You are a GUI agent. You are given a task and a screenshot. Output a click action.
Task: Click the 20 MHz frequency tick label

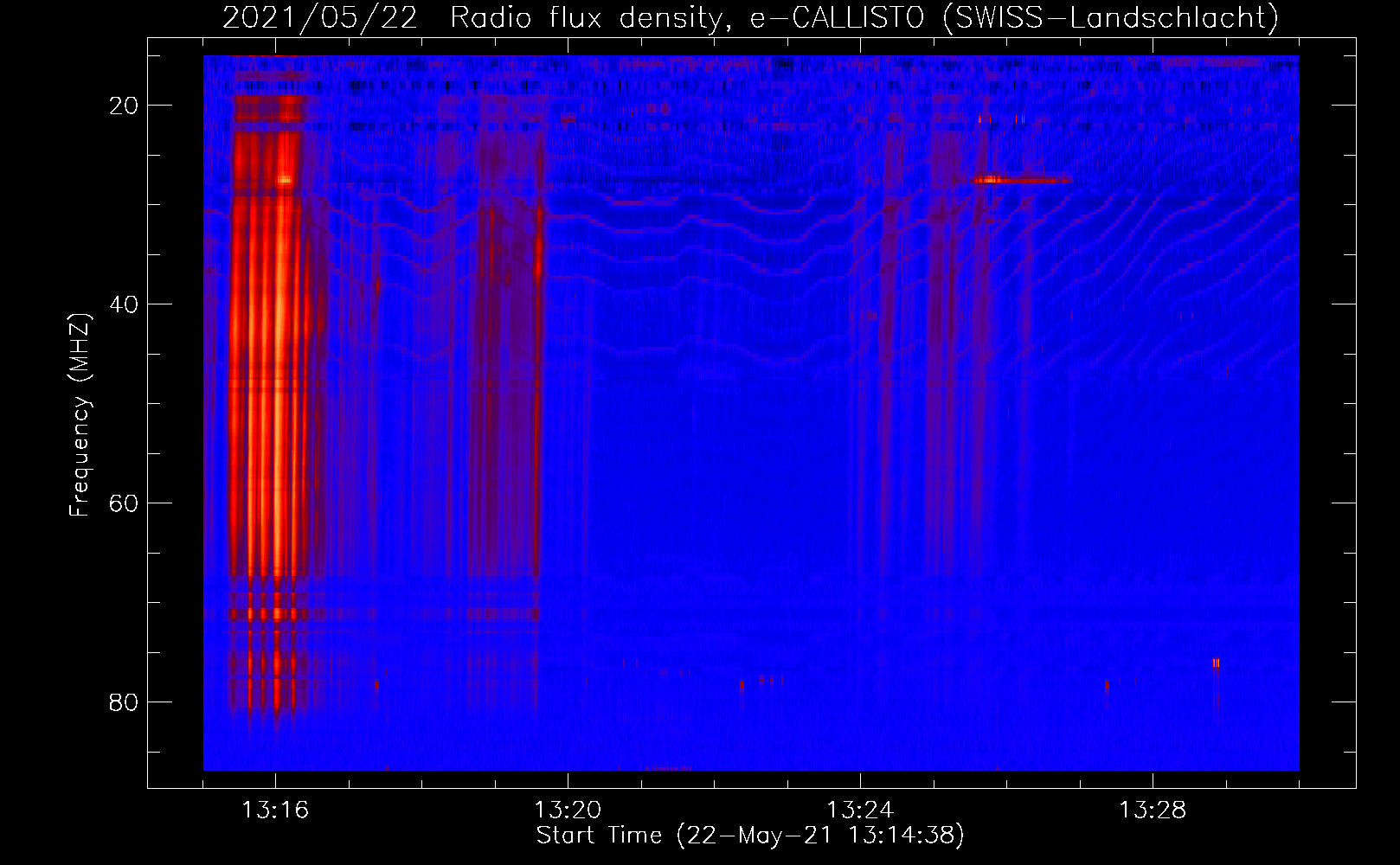(124, 106)
